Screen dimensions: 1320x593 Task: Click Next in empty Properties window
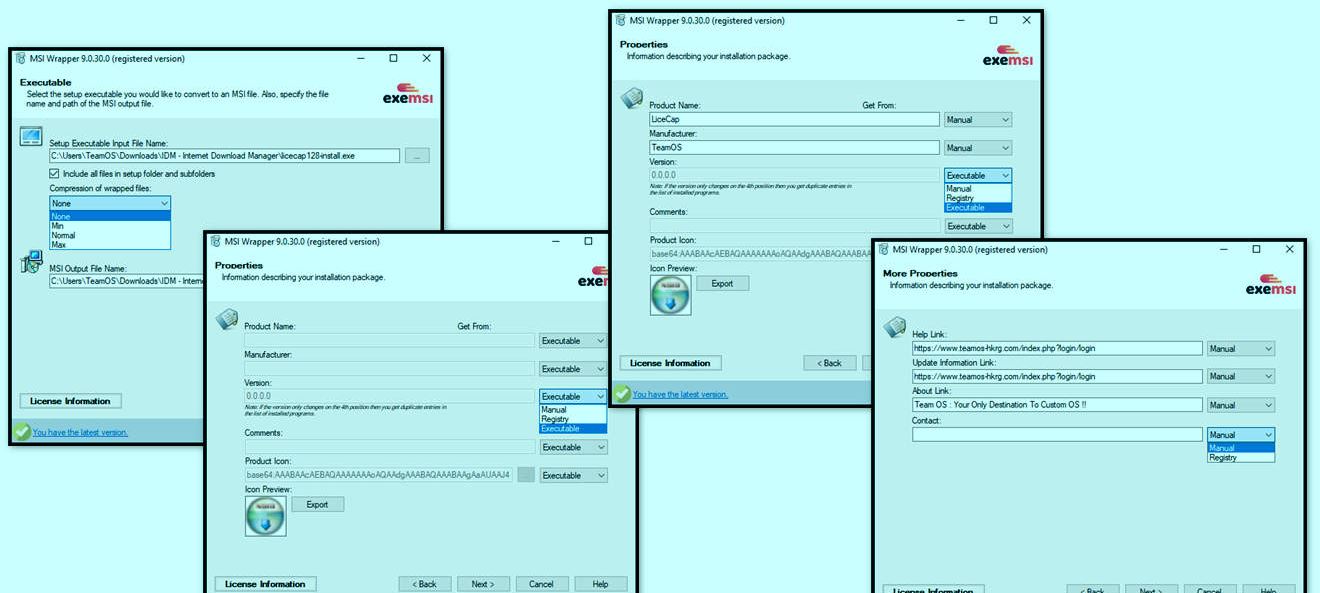tap(483, 584)
